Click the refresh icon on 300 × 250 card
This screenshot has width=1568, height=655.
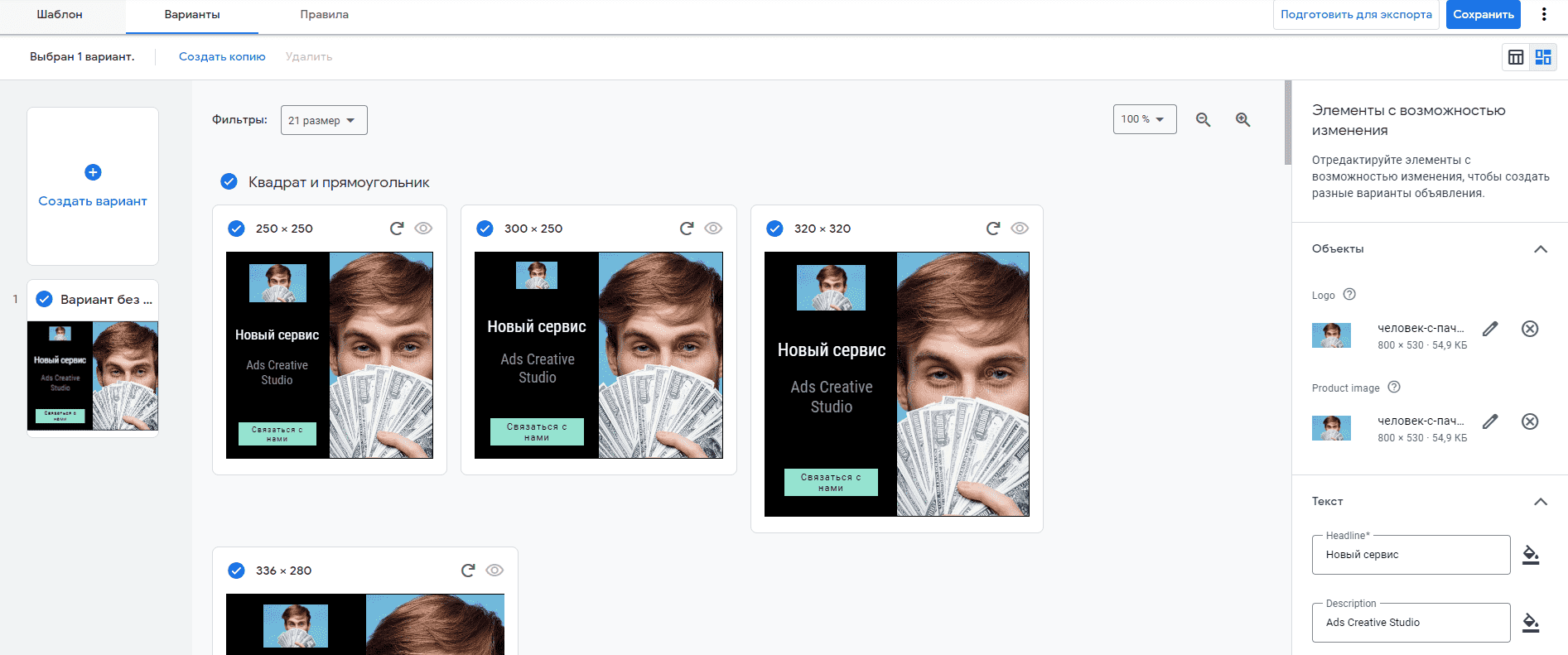[x=687, y=229]
